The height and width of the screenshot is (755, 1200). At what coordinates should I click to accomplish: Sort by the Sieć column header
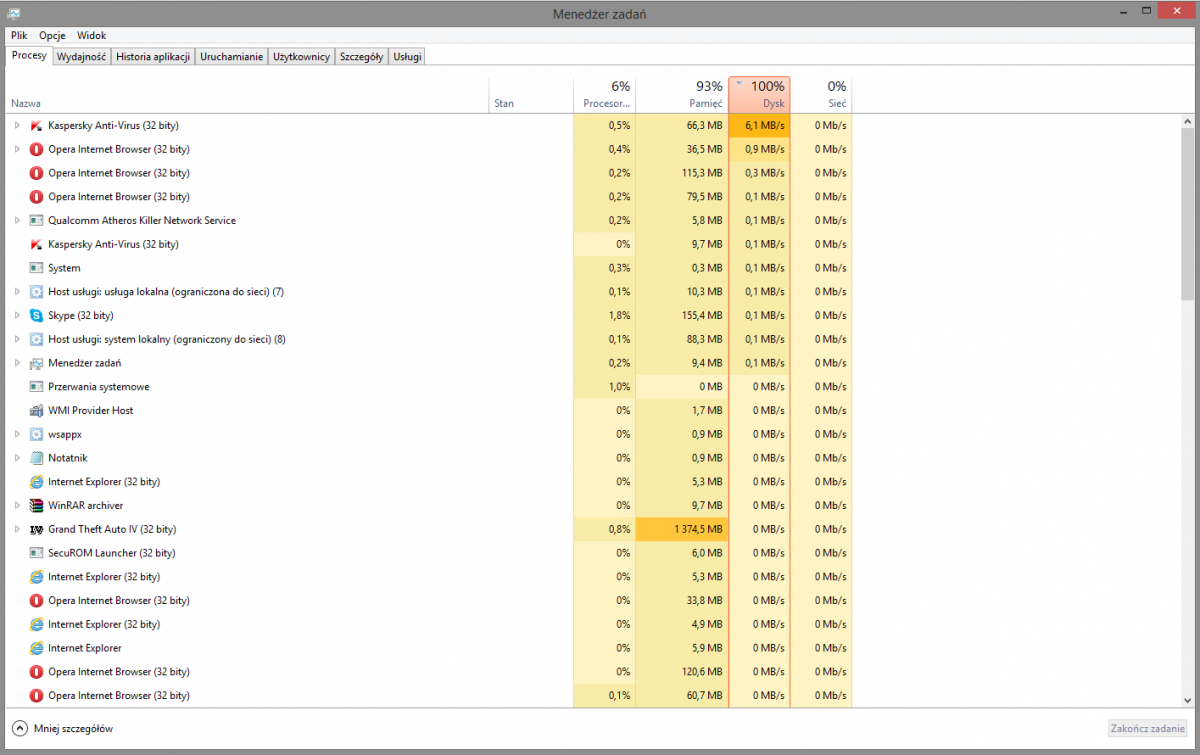(821, 95)
